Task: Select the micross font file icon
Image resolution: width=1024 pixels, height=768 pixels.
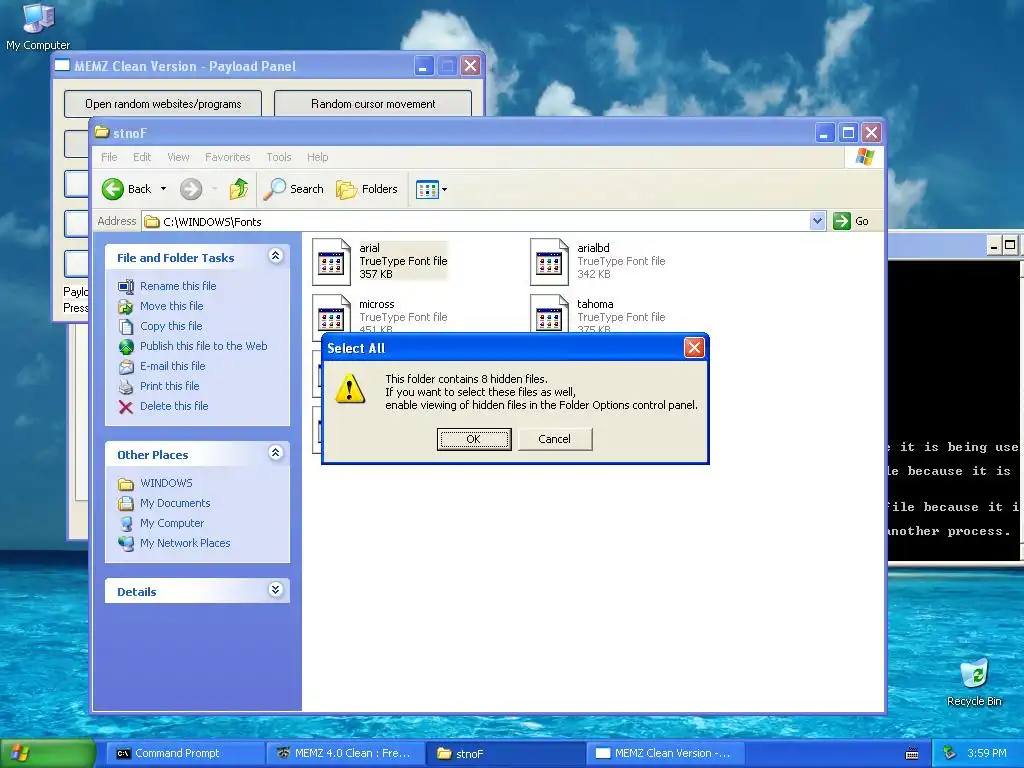Action: click(x=332, y=314)
